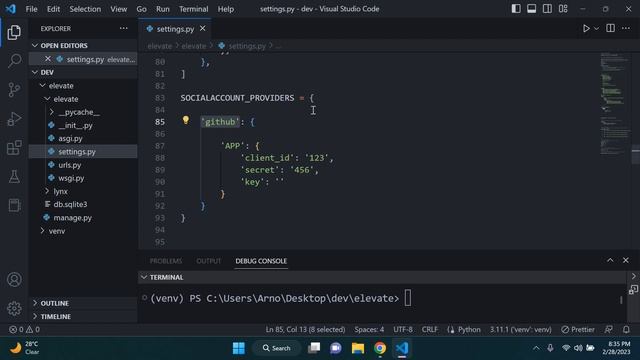Open Source Control view
Image resolution: width=640 pixels, height=360 pixels.
[14, 89]
